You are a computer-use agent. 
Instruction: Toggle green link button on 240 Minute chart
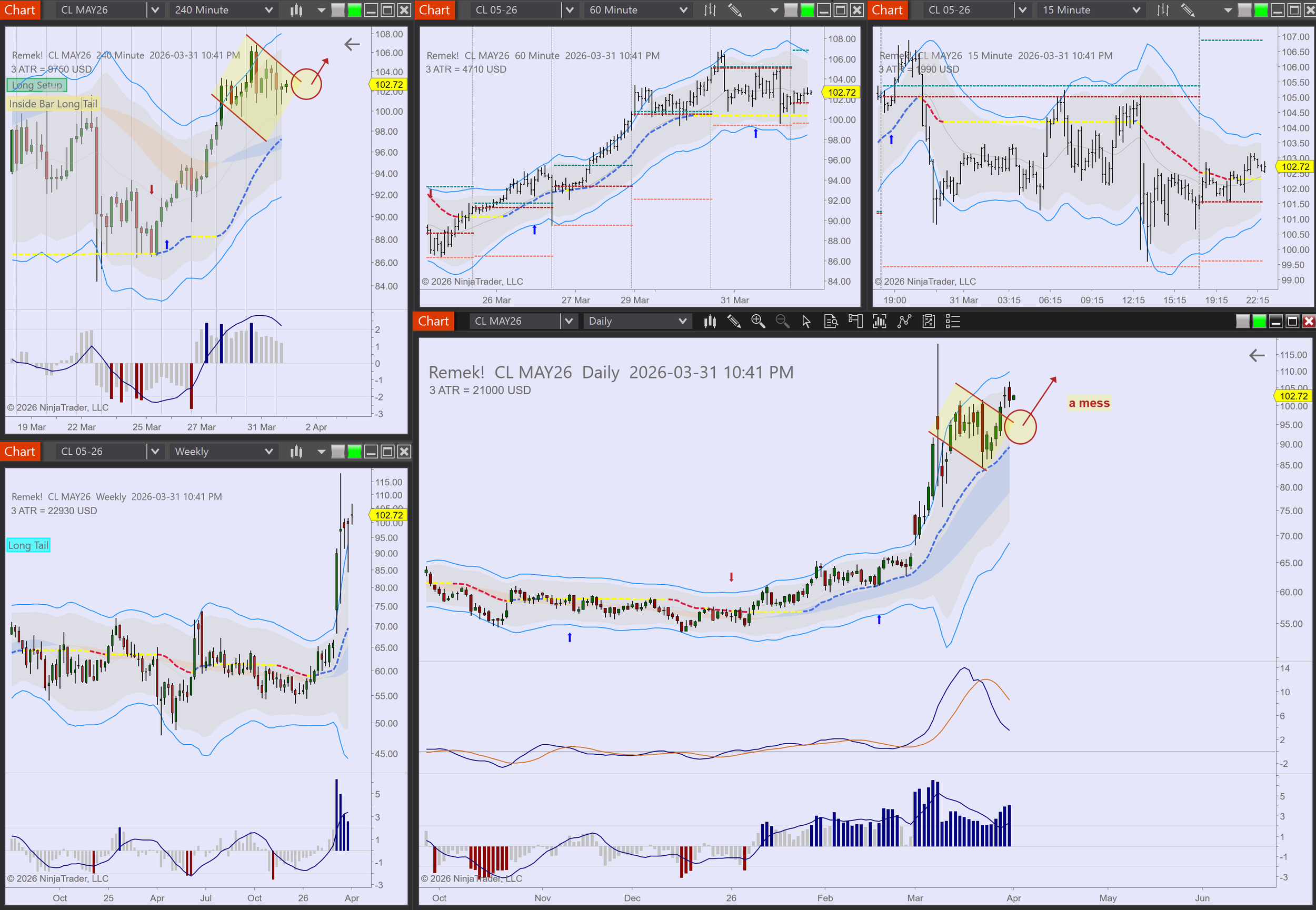click(x=355, y=9)
